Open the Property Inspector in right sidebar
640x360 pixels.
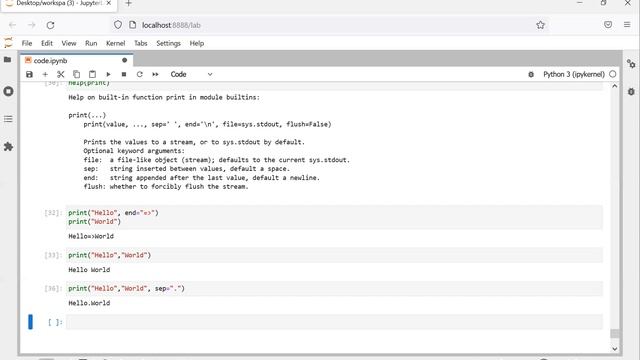(631, 64)
